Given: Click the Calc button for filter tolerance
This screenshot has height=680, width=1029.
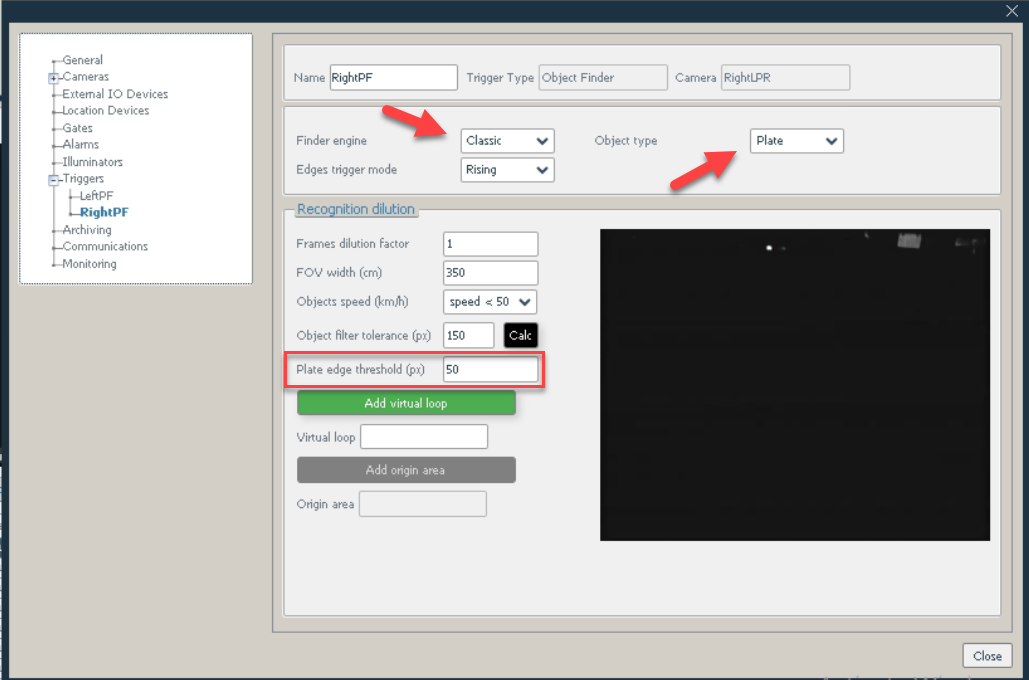Looking at the screenshot, I should (x=520, y=335).
